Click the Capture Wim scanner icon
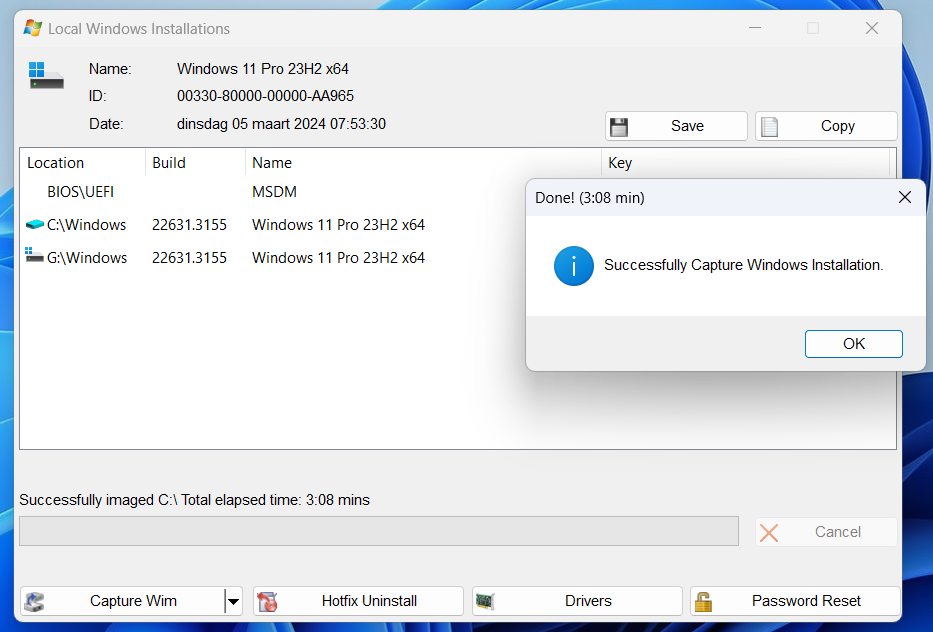Viewport: 933px width, 632px height. pyautogui.click(x=35, y=602)
